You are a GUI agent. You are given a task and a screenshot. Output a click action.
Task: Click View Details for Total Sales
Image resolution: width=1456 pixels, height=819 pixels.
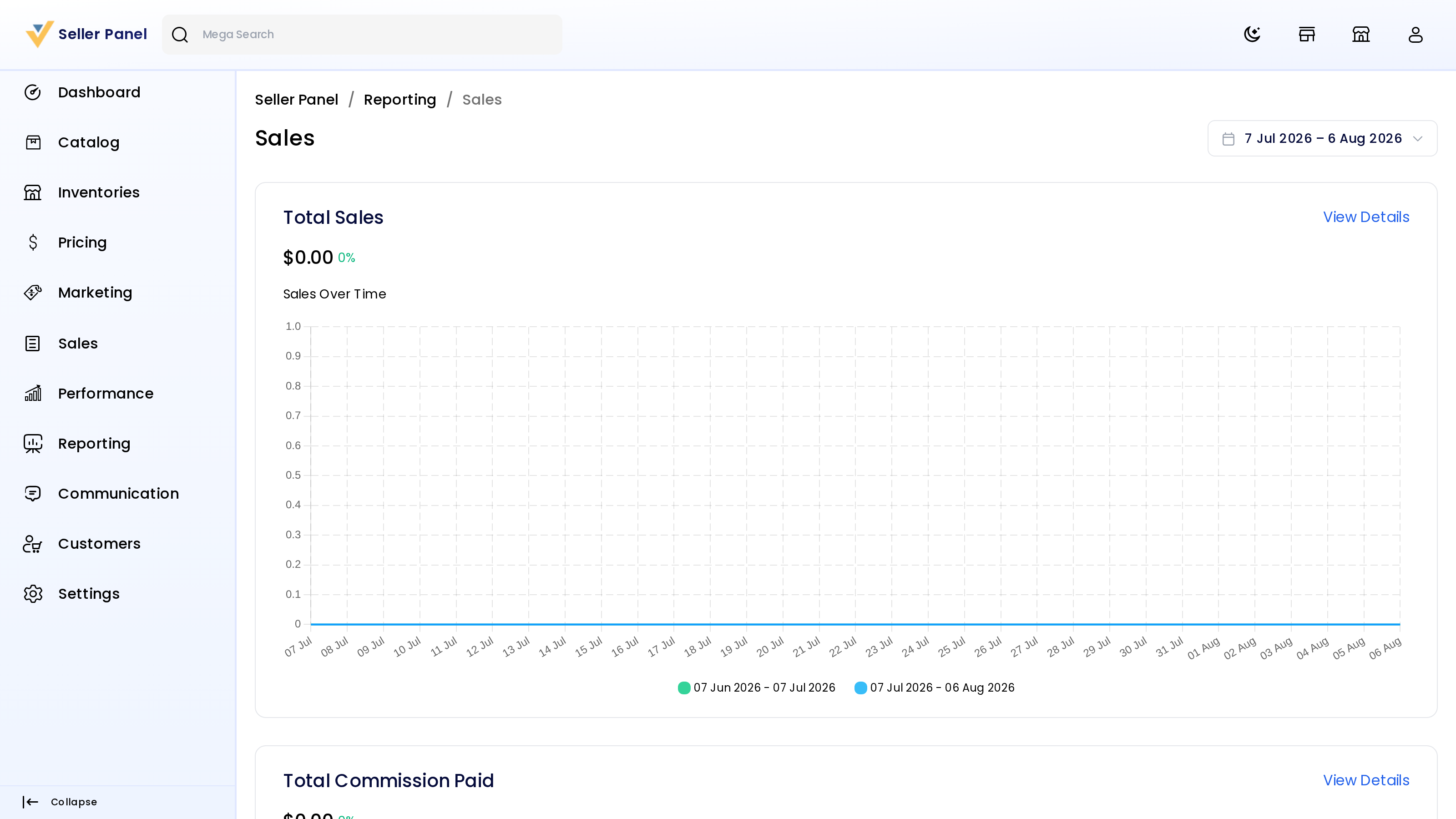pyautogui.click(x=1366, y=217)
